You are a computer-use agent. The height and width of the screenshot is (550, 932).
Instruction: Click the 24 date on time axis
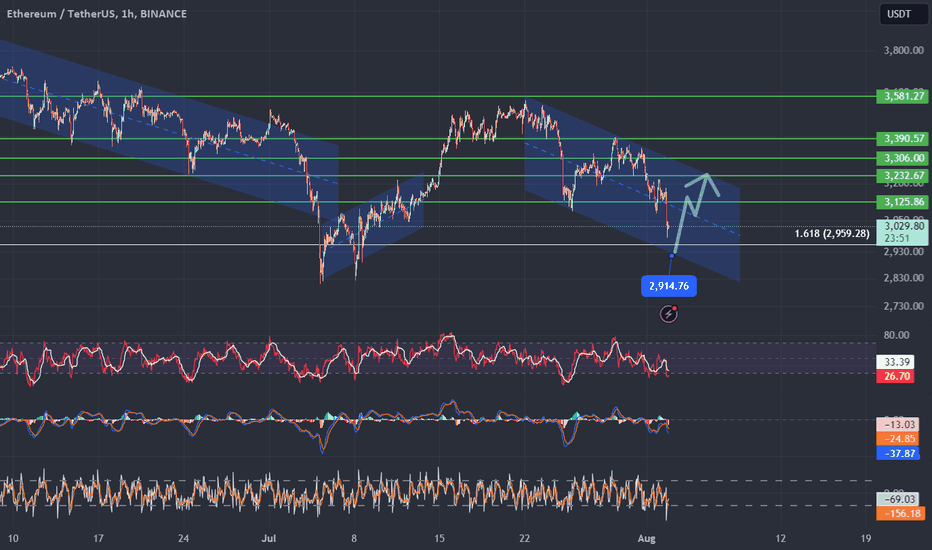183,539
